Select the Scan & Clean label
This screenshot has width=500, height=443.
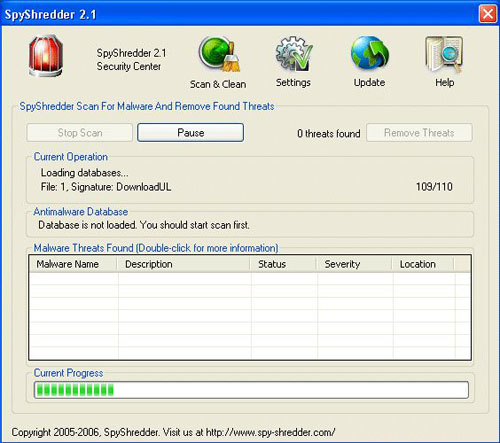218,84
